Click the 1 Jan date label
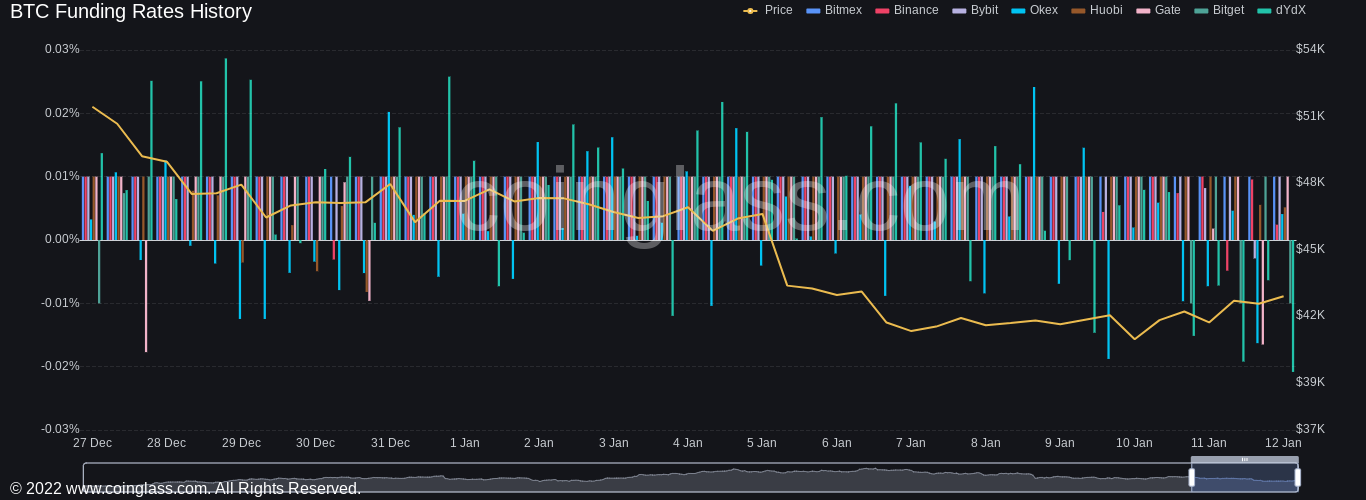The width and height of the screenshot is (1366, 500). (464, 443)
